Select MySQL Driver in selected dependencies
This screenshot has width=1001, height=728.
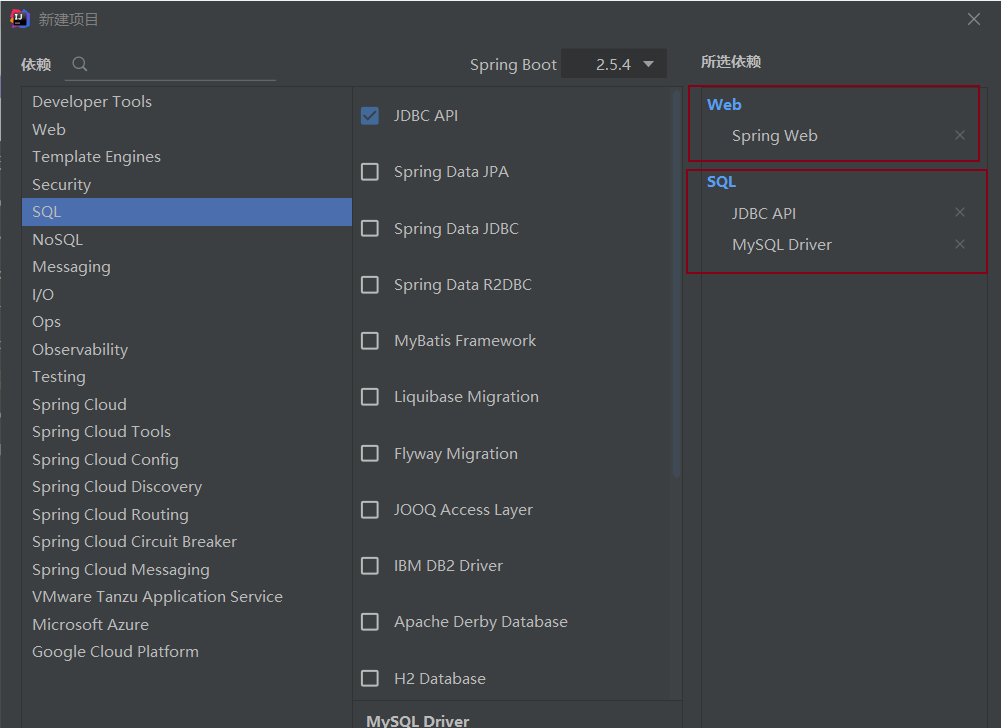782,245
